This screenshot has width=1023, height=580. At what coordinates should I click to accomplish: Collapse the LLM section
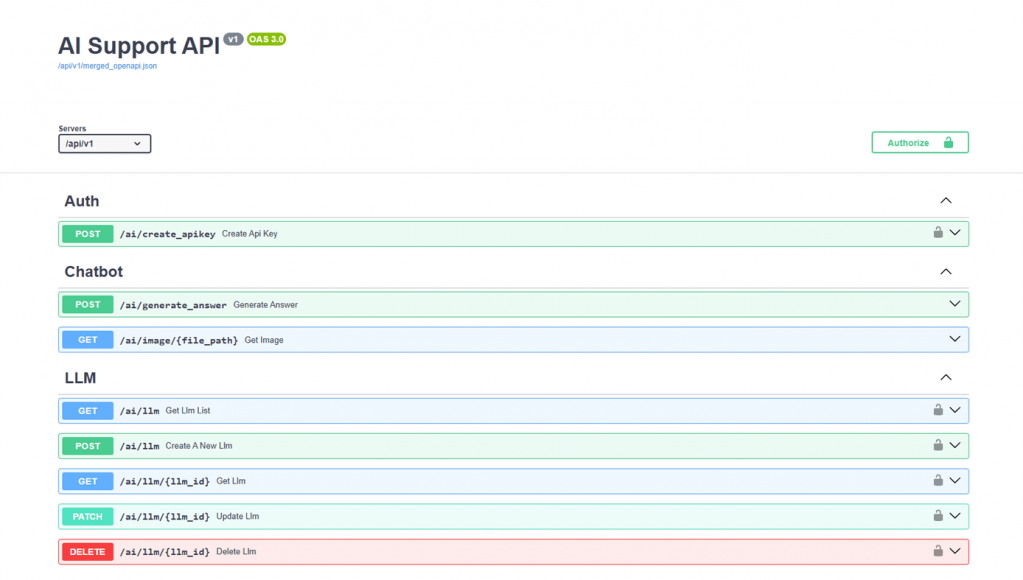pos(946,378)
